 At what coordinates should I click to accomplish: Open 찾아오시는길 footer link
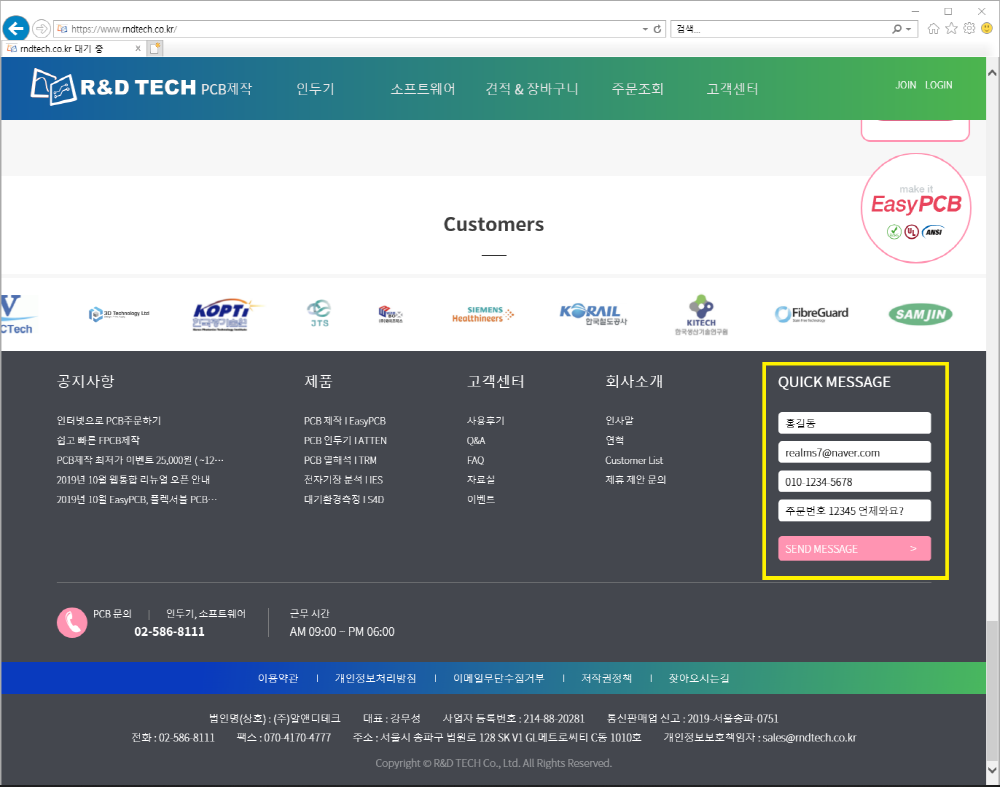(698, 678)
